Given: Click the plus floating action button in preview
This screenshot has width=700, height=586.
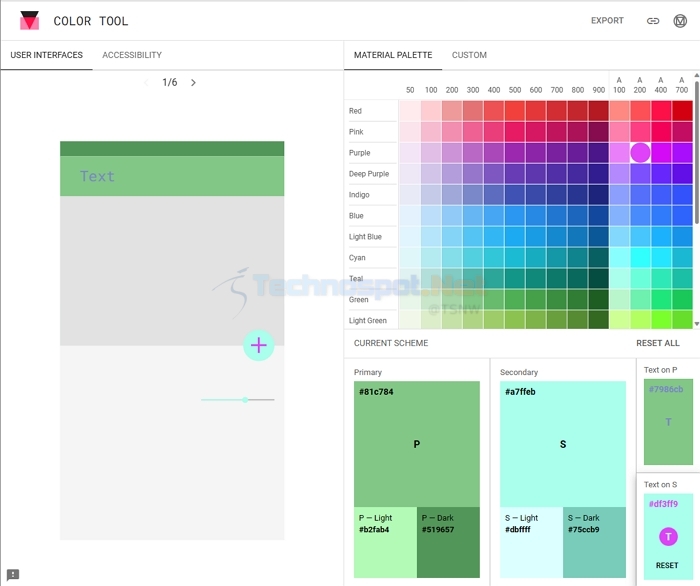Looking at the screenshot, I should pyautogui.click(x=258, y=345).
